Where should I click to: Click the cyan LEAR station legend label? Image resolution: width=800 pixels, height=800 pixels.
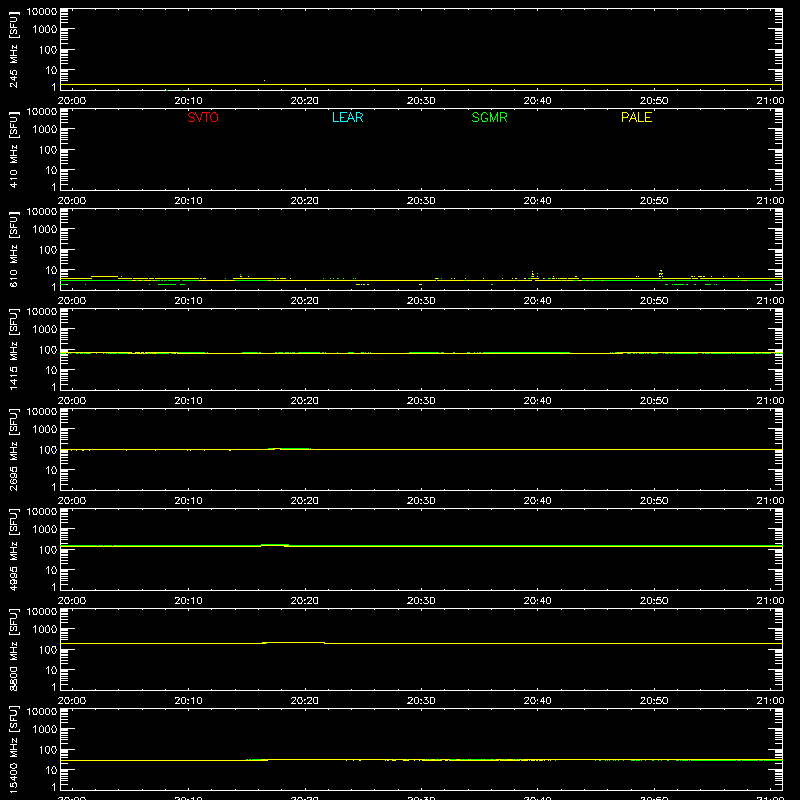347,117
